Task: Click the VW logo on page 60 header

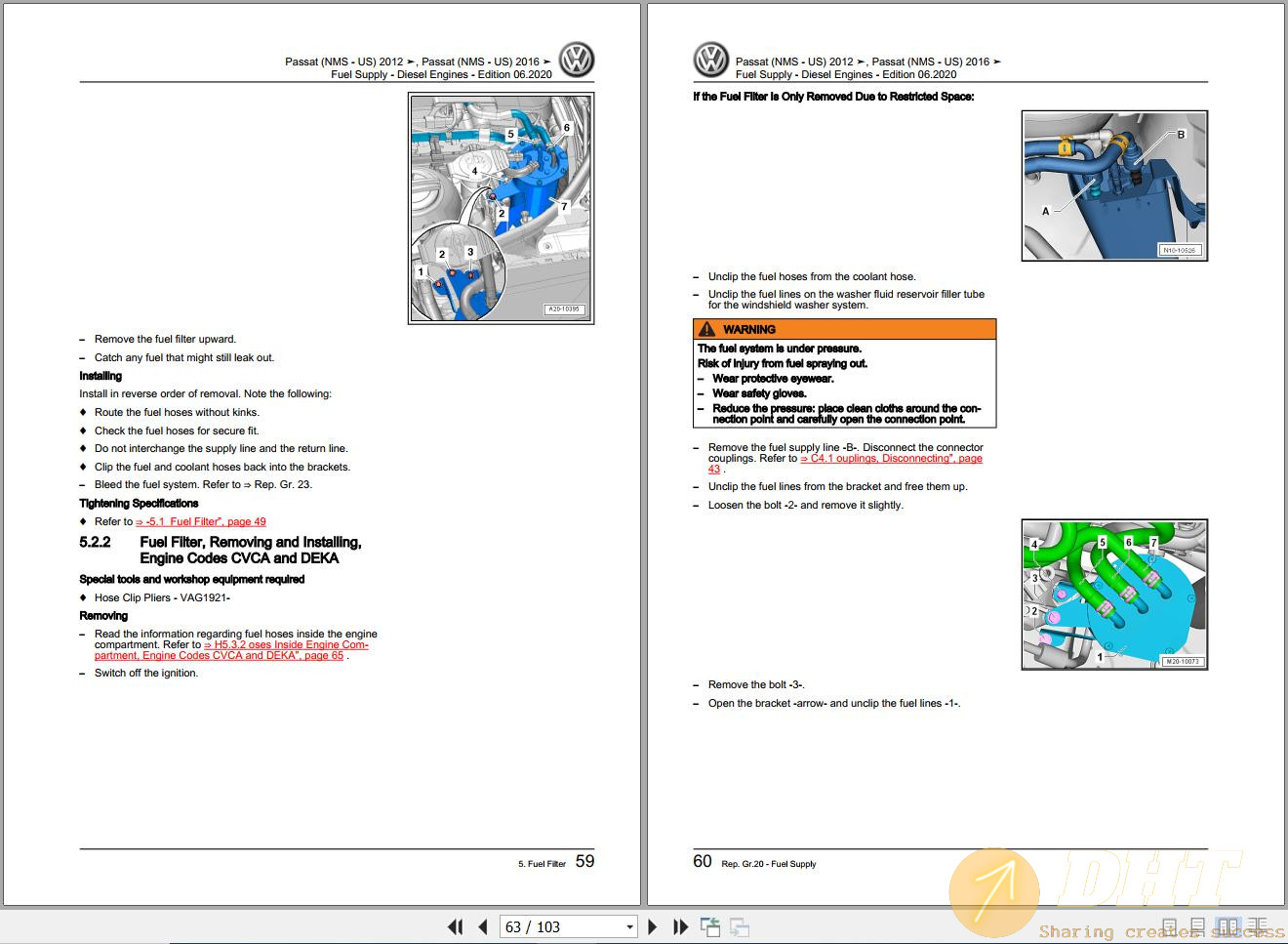Action: pos(710,60)
